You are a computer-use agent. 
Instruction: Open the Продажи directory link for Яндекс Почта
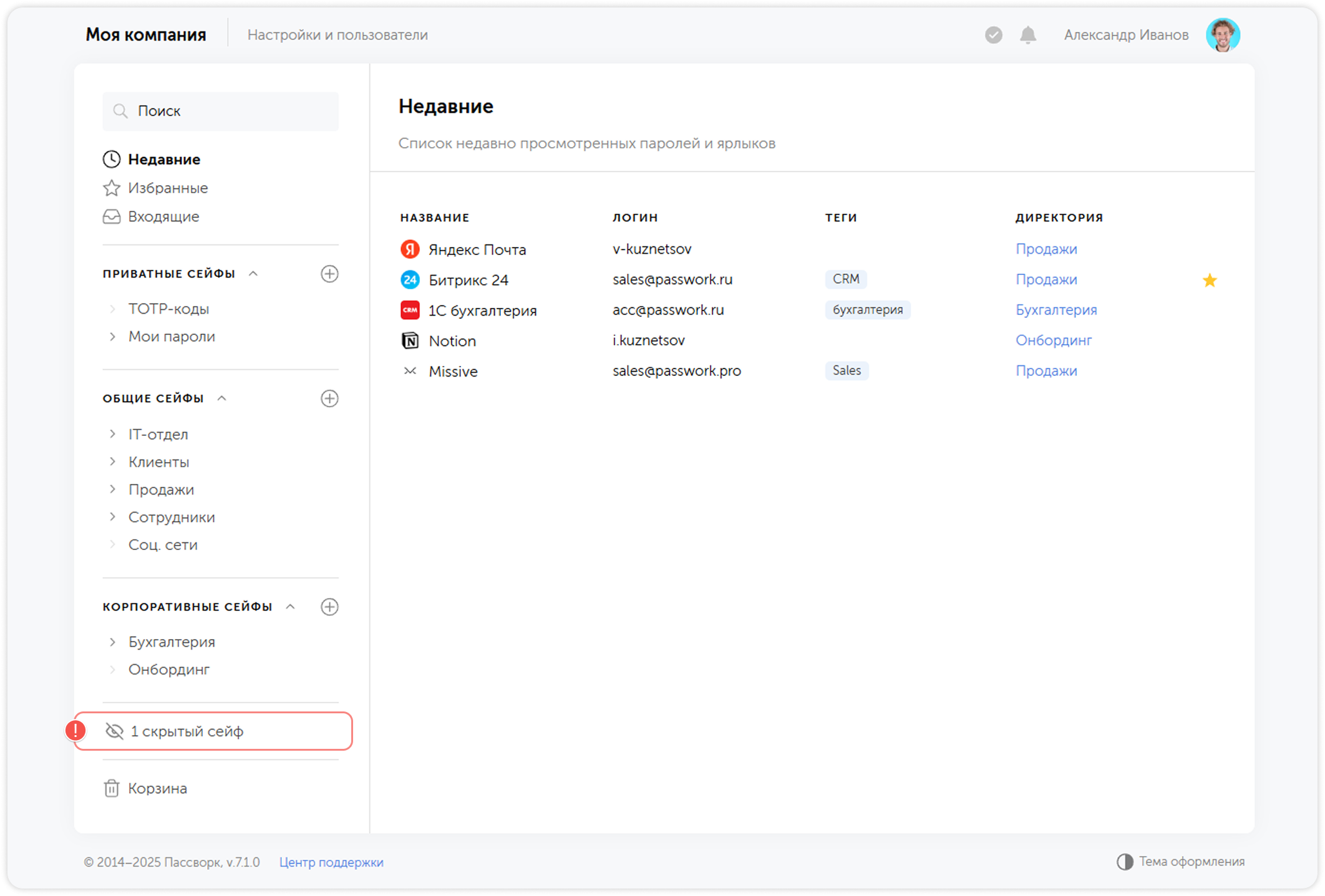1046,249
